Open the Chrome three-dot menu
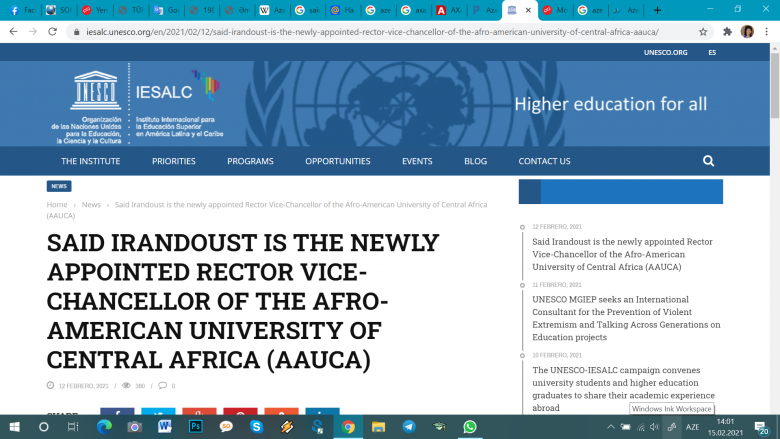This screenshot has width=780, height=439. pyautogui.click(x=767, y=32)
